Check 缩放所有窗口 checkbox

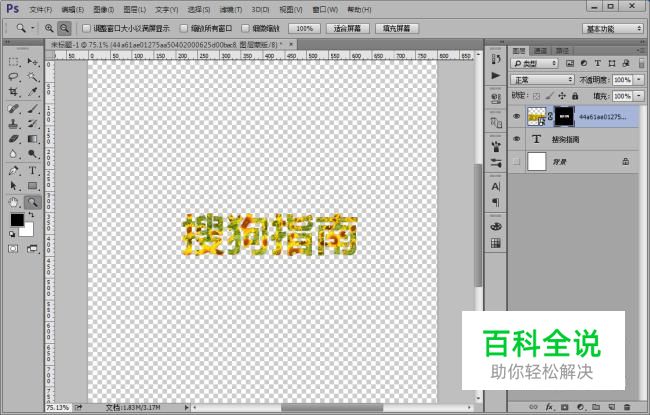click(184, 28)
